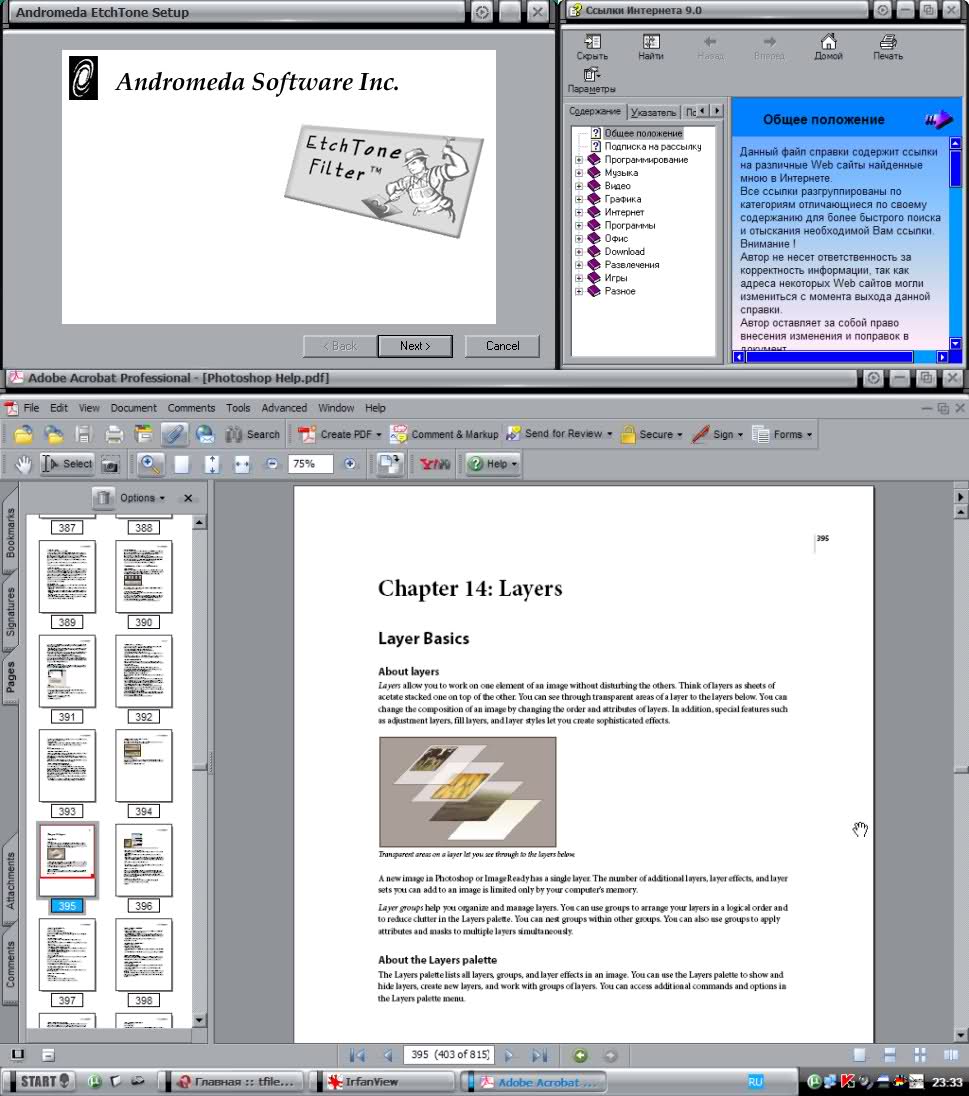969x1096 pixels.
Task: Click Next in EtchTone Setup
Action: tap(414, 346)
